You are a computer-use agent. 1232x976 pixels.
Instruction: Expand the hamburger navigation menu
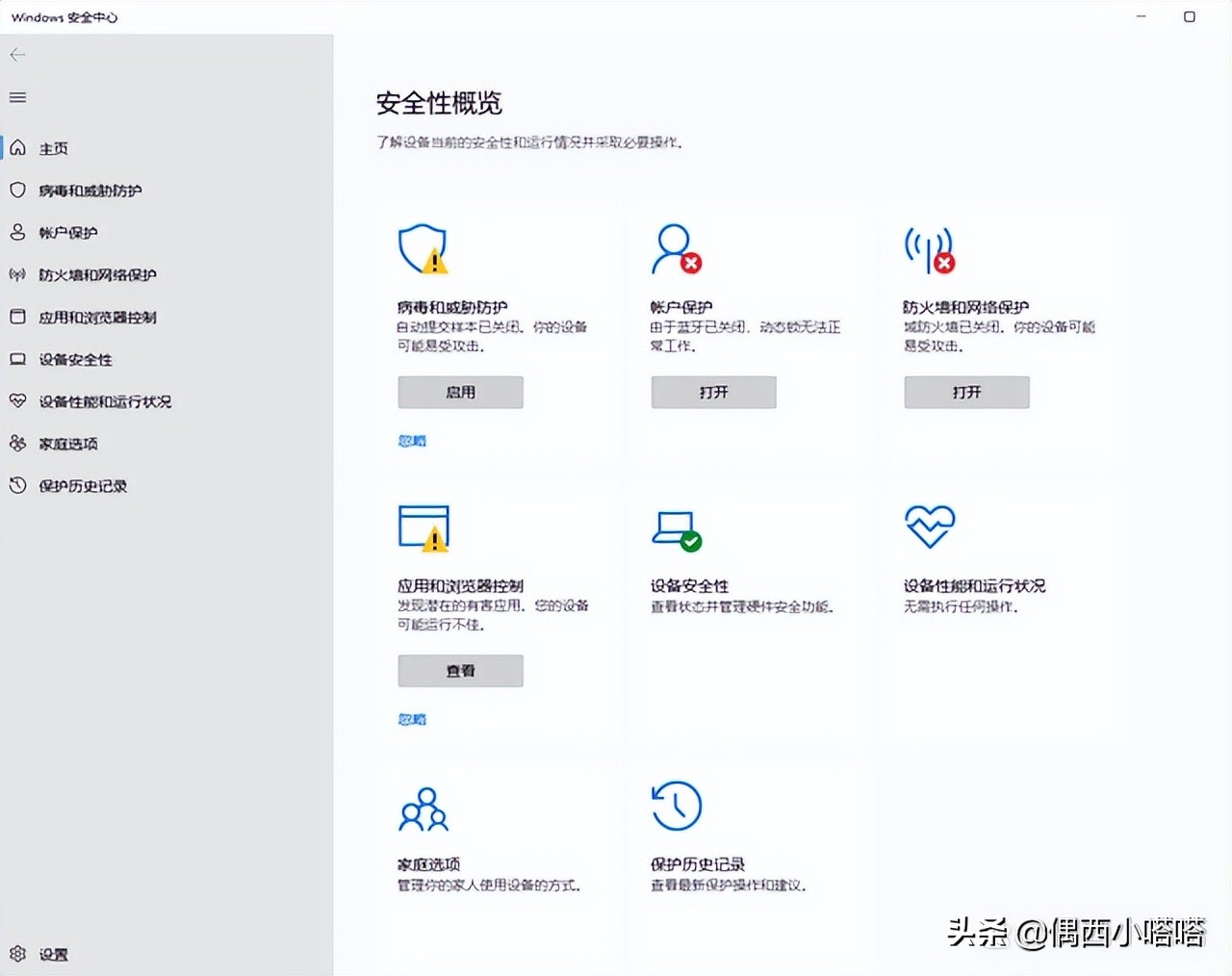click(x=16, y=96)
